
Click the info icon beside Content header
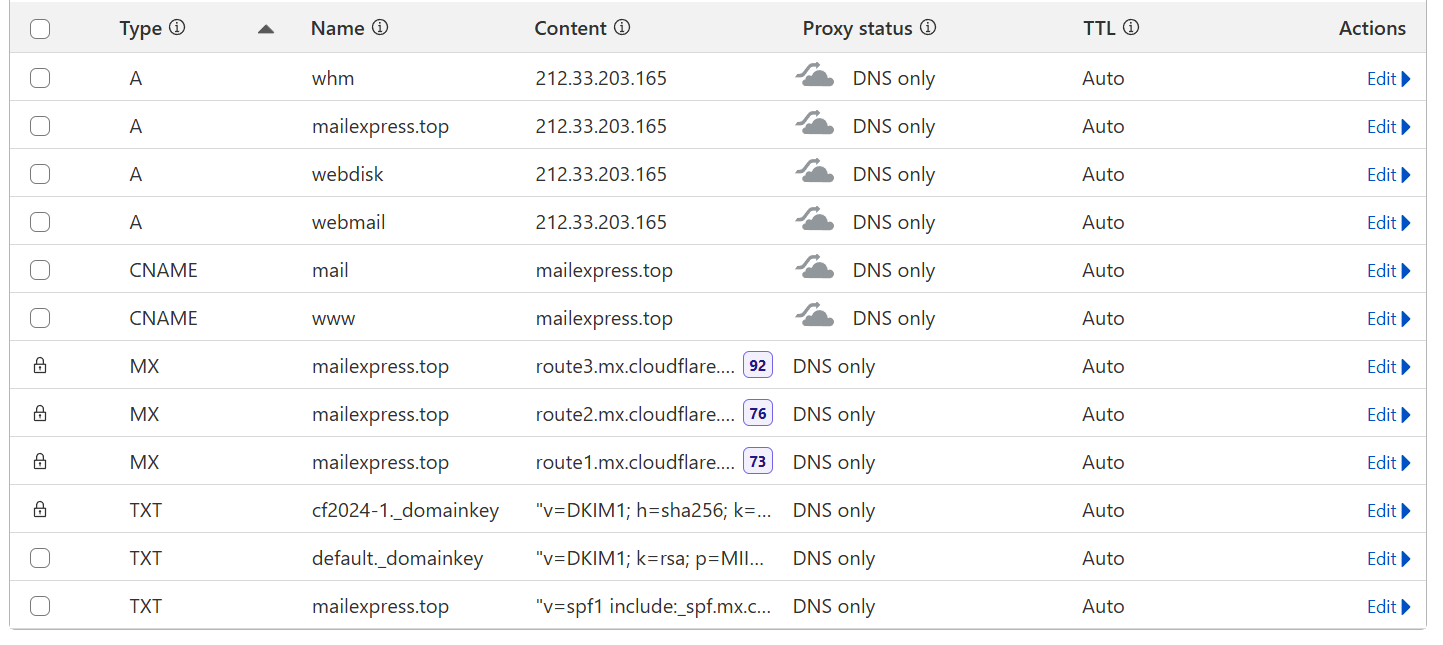coord(622,28)
